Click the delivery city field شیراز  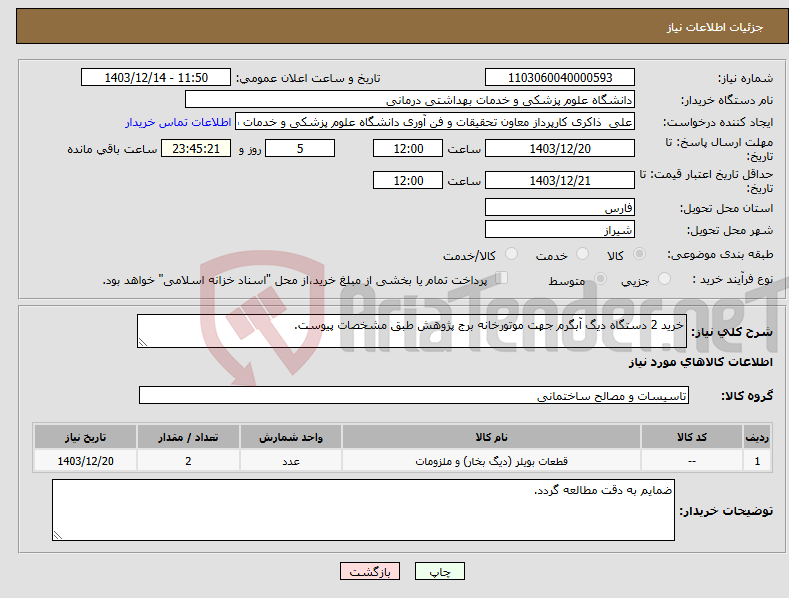pyautogui.click(x=560, y=230)
